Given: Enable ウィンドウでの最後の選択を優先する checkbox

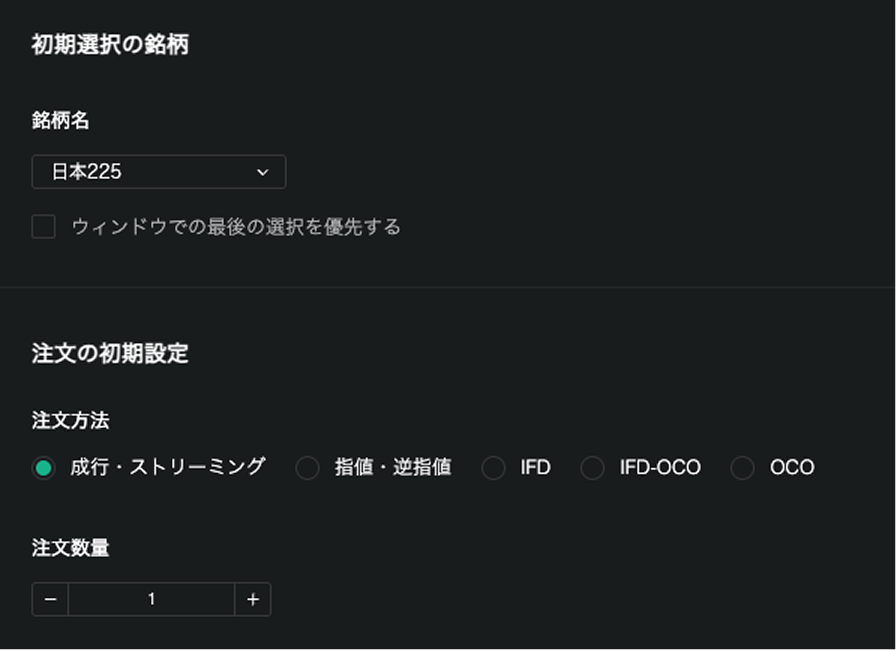Looking at the screenshot, I should pyautogui.click(x=43, y=227).
